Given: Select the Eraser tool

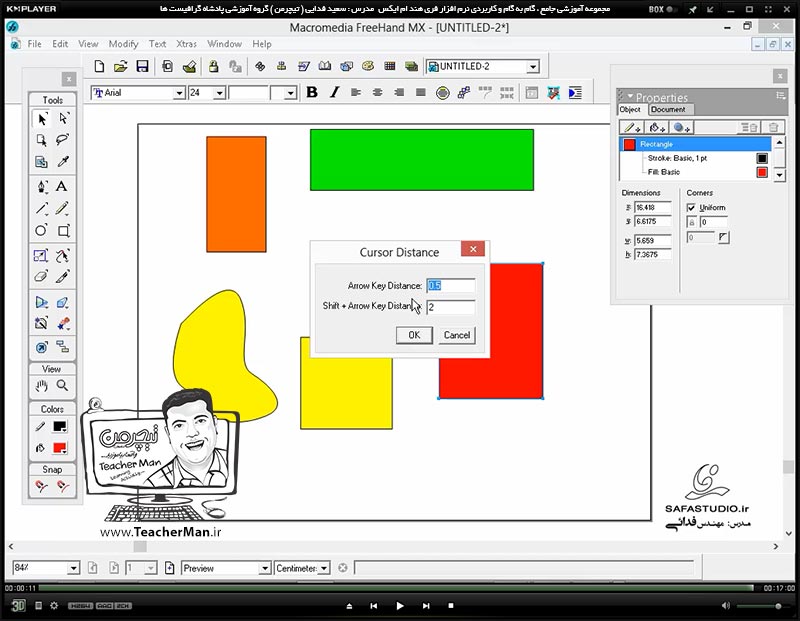Looking at the screenshot, I should tap(41, 277).
